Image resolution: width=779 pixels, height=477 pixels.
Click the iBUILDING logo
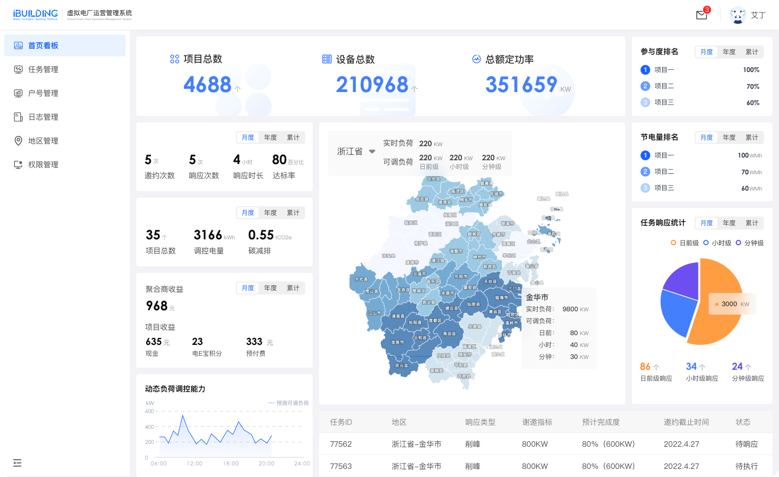tap(35, 14)
